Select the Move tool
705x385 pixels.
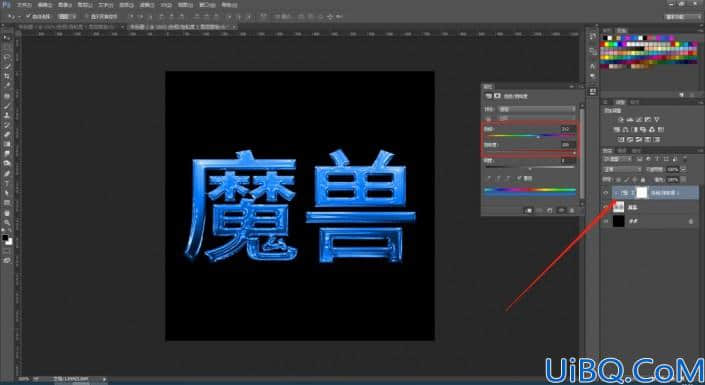7,38
